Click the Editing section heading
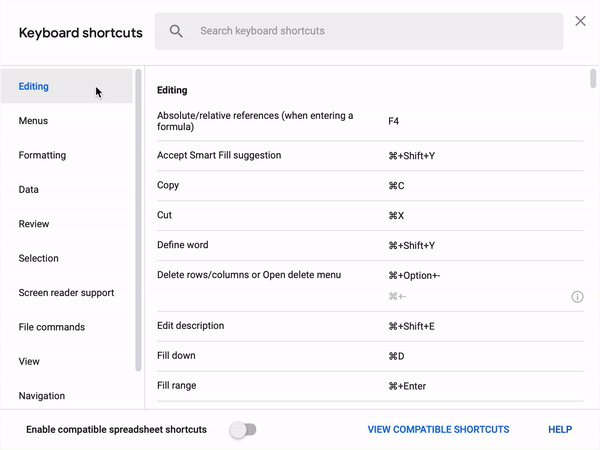The image size is (600, 450). pyautogui.click(x=172, y=90)
